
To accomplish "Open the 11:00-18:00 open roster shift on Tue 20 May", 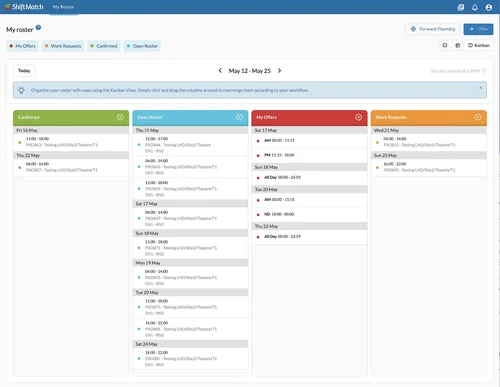I will (x=190, y=307).
